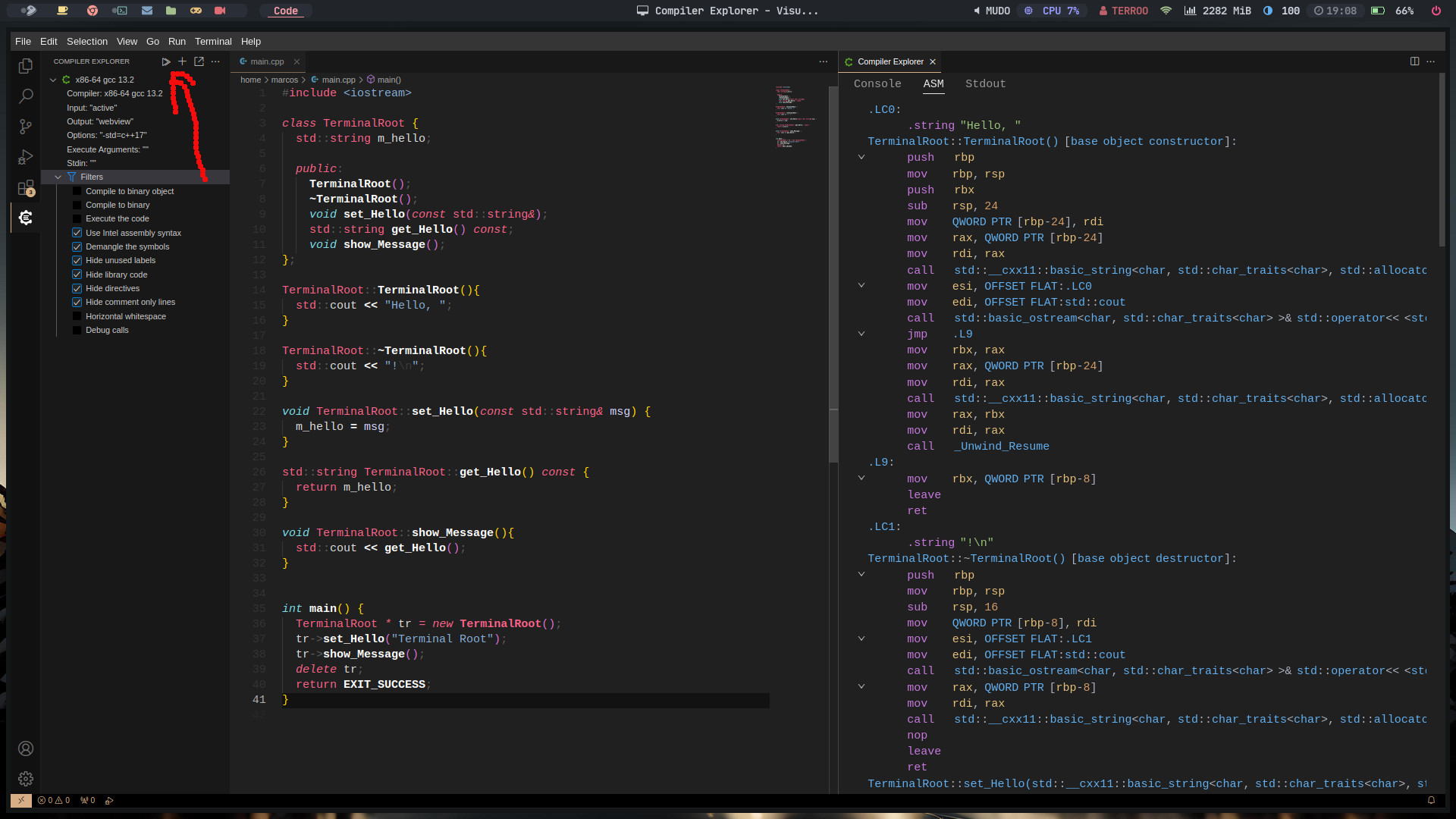The image size is (1456, 819).
Task: Fold the TerminalRoot constructor asm block
Action: pyautogui.click(x=861, y=158)
